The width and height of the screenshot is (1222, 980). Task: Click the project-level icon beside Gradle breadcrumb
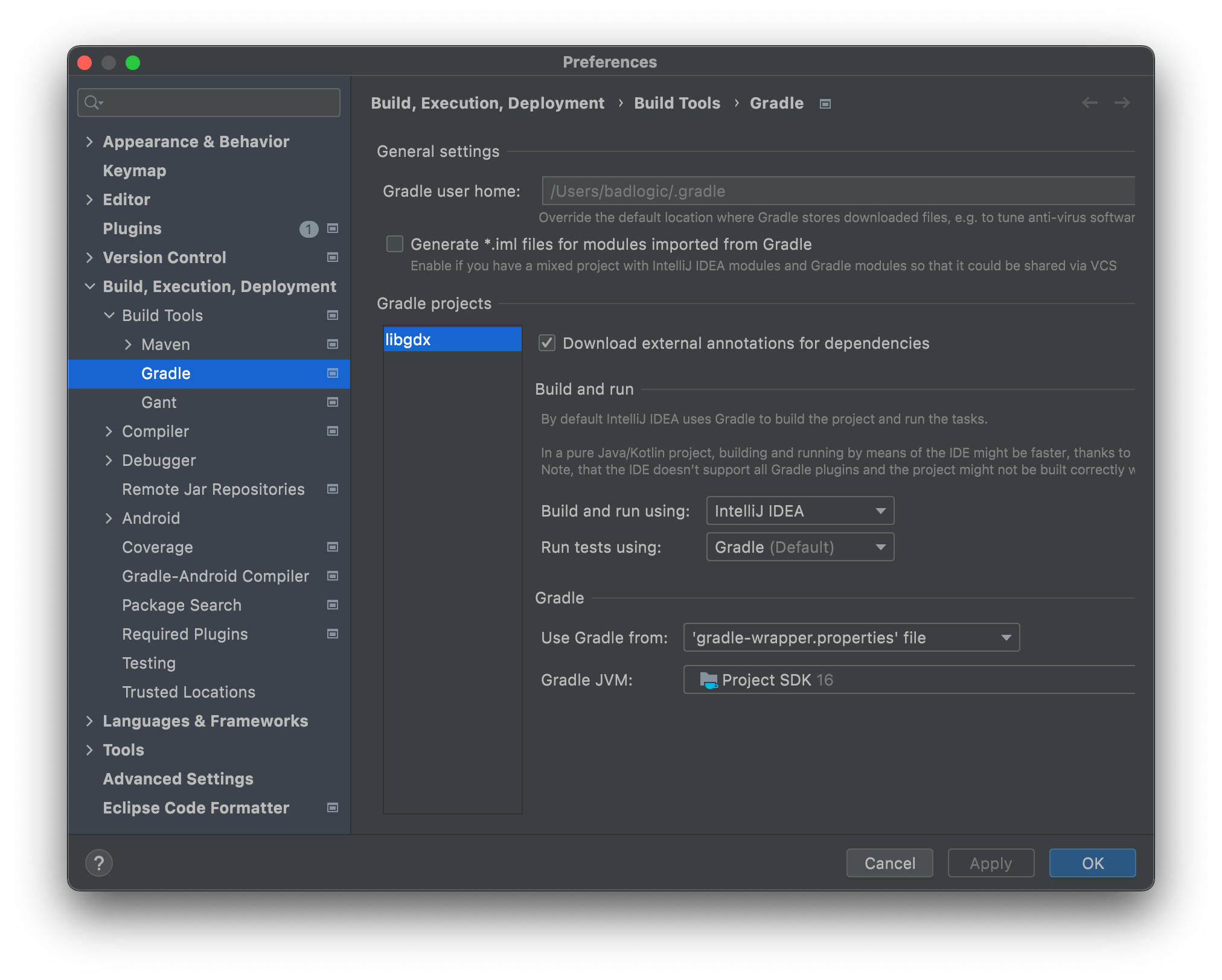tap(825, 104)
